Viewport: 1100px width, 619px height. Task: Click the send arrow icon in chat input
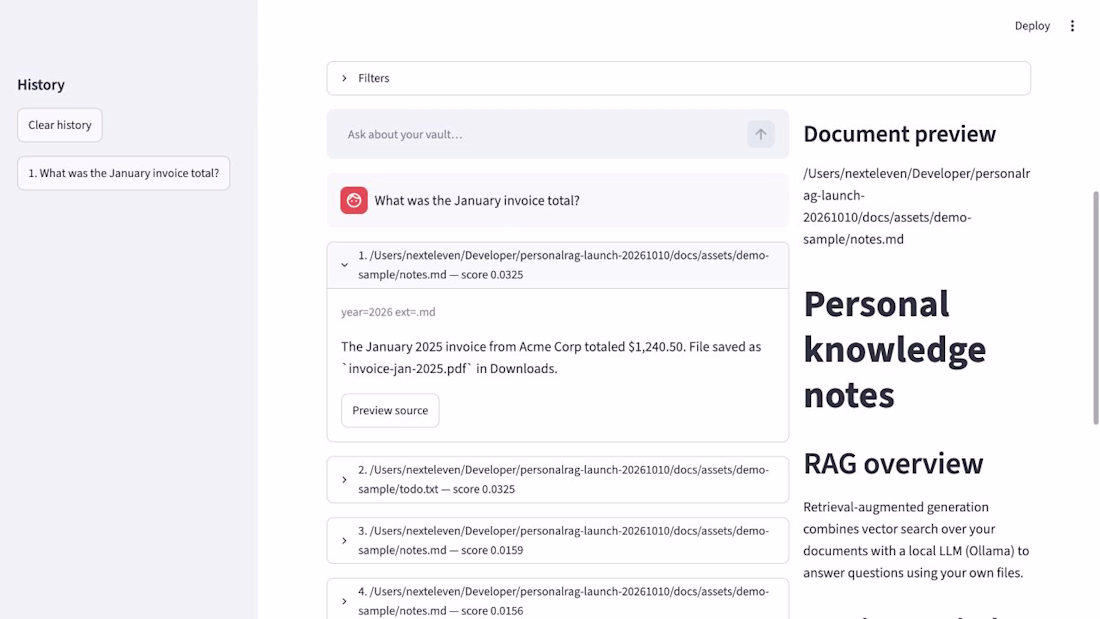coord(760,134)
